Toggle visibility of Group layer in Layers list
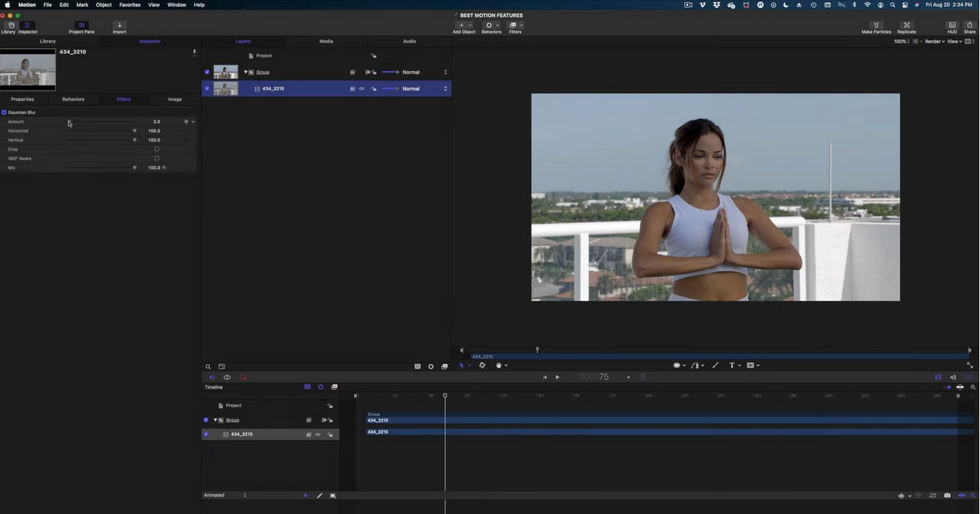Viewport: 980px width, 514px height. [x=207, y=72]
